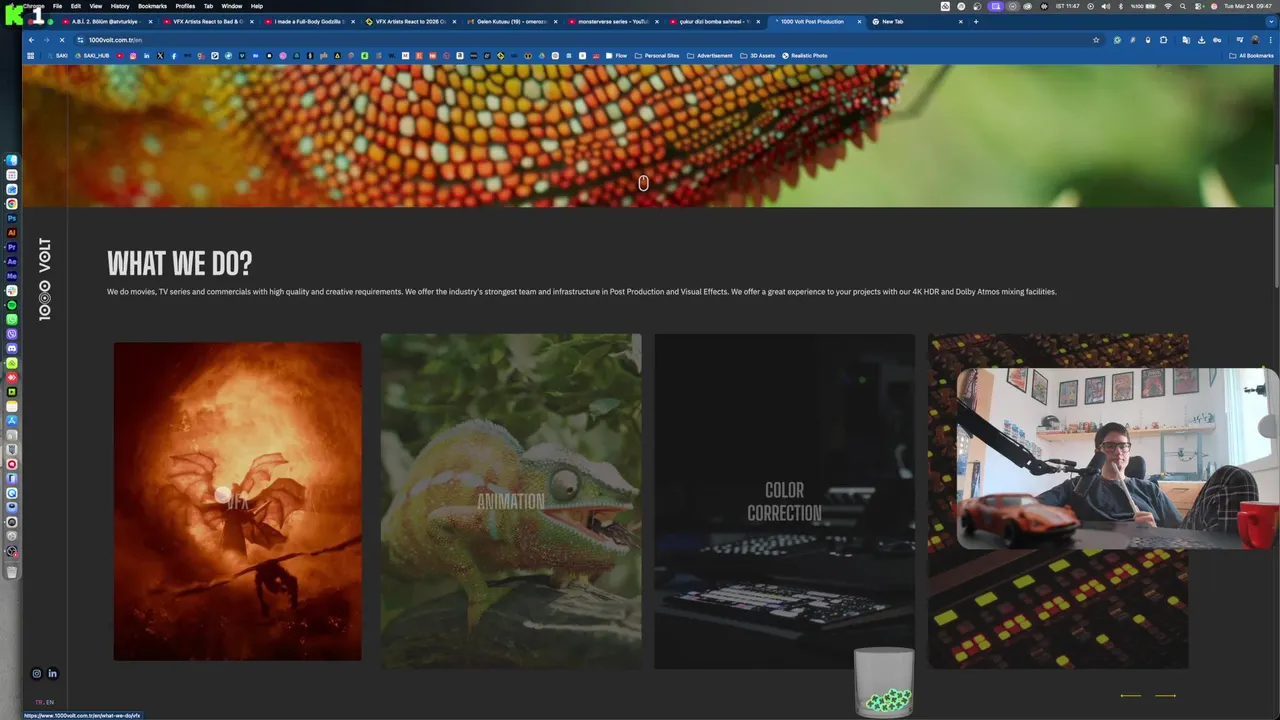Screen dimensions: 1280x720
Task: Click the scroll-down mouse indicator icon
Action: [643, 183]
